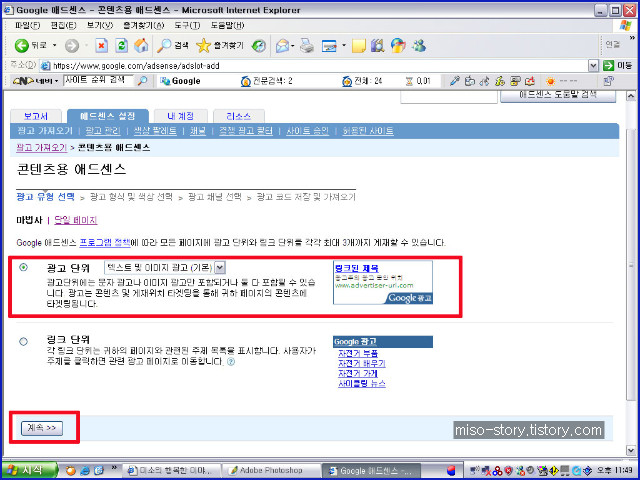Open the Favorites (즐겨찾기) star button
The width and height of the screenshot is (640, 480).
click(219, 45)
